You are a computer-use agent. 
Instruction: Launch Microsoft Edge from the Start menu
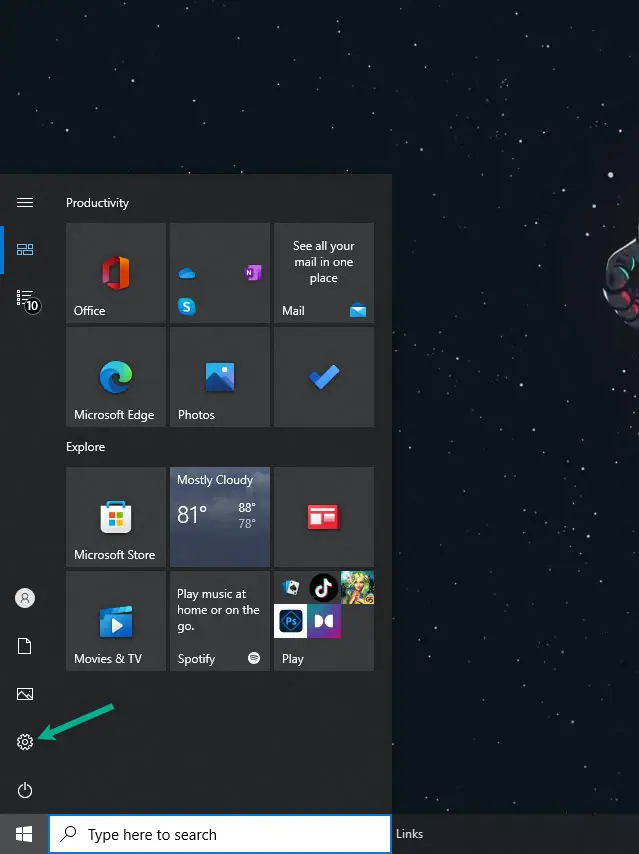coord(115,377)
